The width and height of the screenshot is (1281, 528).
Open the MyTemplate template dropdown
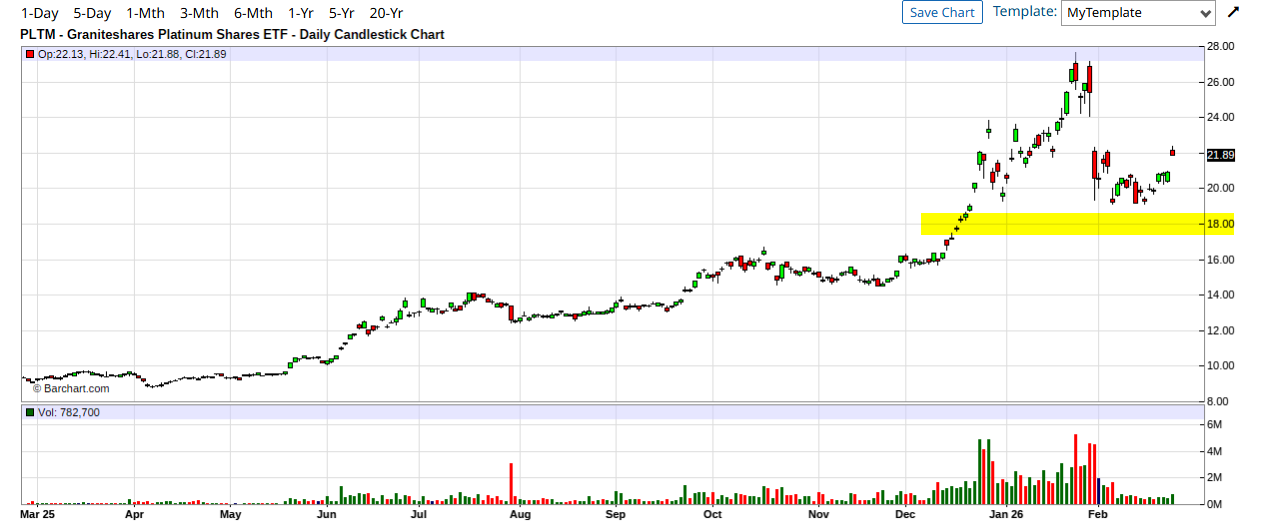coord(1138,13)
